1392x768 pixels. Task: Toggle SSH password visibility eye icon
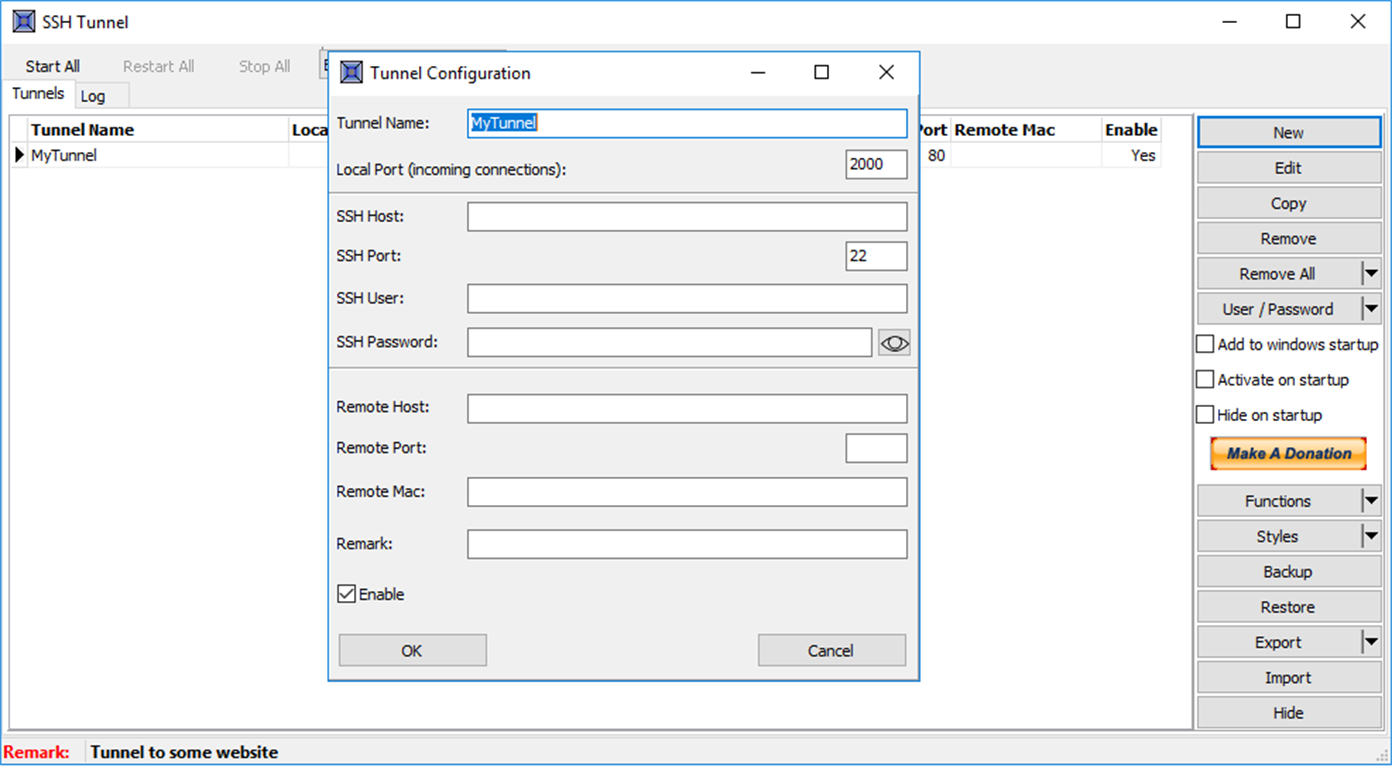click(894, 343)
